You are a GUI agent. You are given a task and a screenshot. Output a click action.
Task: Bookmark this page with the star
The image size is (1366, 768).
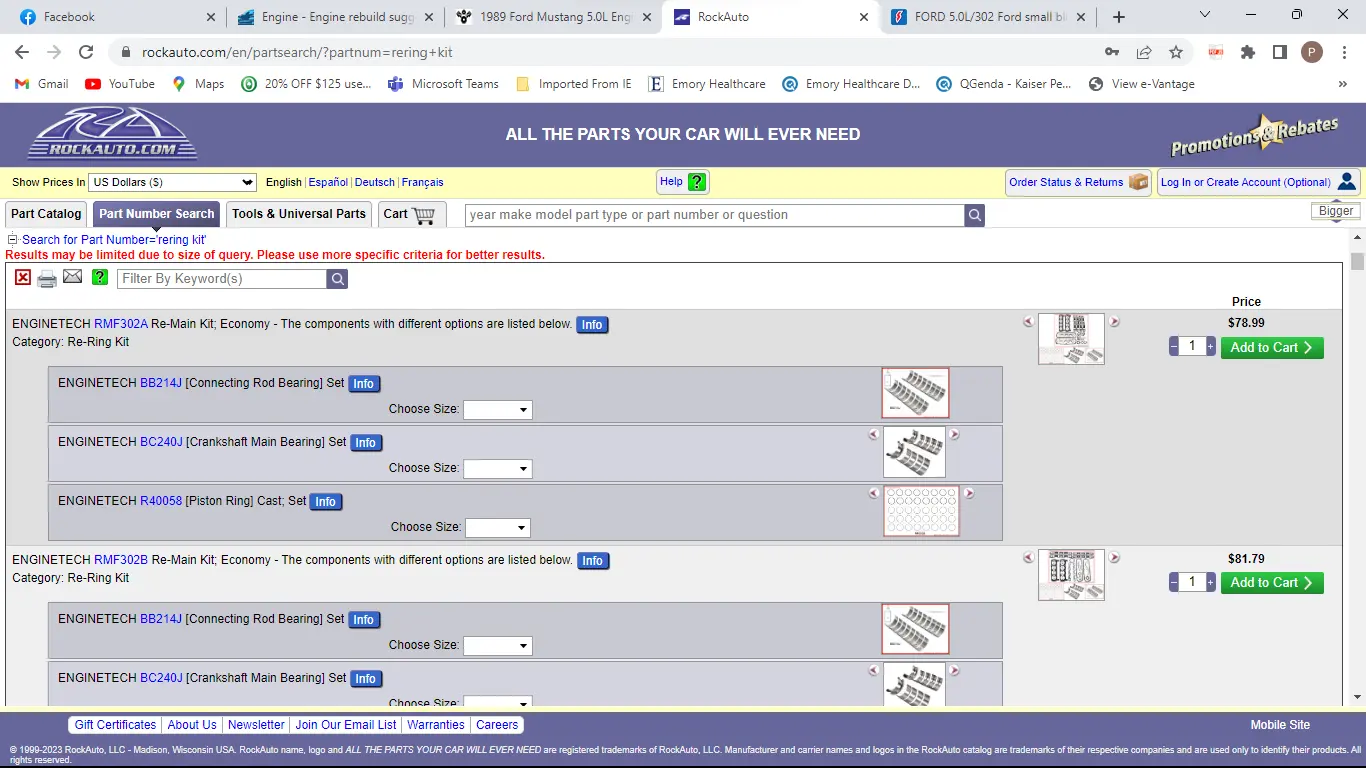pos(1176,52)
